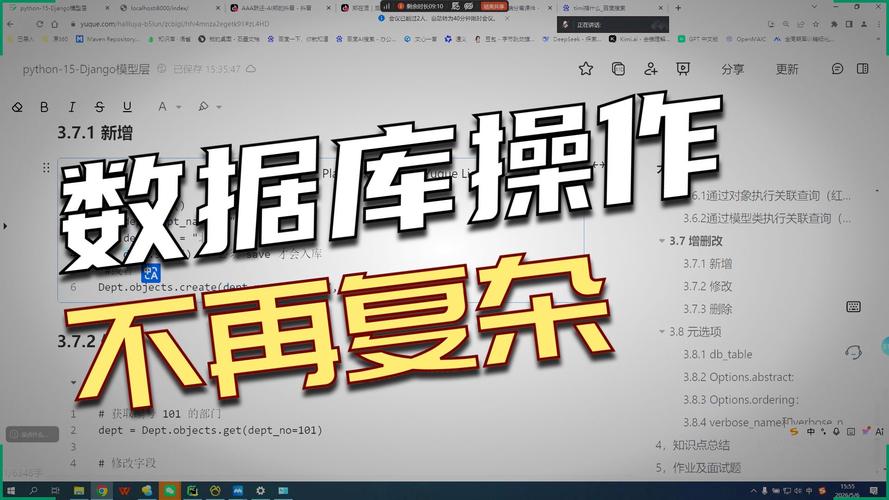Go to outline item 3.8.3 Options.ordering
Viewport: 889px width, 500px height.
coord(740,400)
